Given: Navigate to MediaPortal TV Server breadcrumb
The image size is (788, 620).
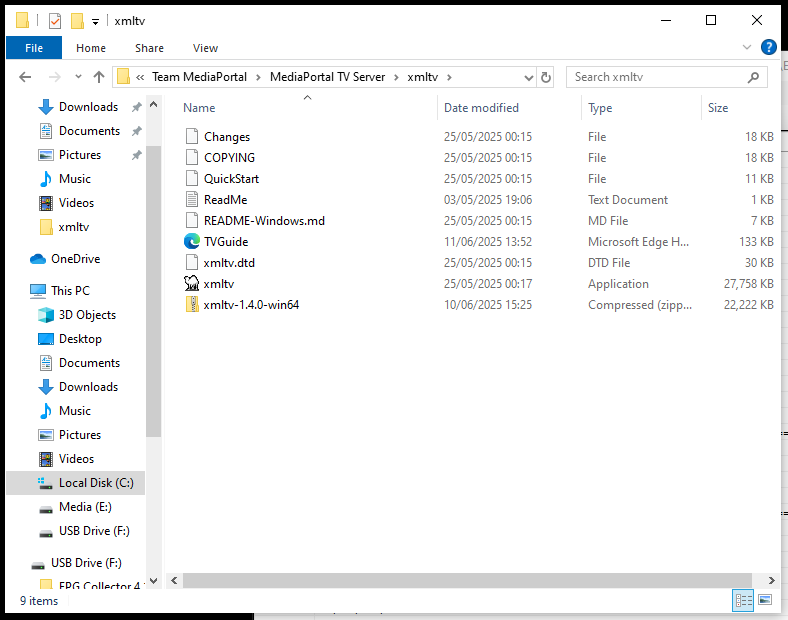Looking at the screenshot, I should [327, 77].
